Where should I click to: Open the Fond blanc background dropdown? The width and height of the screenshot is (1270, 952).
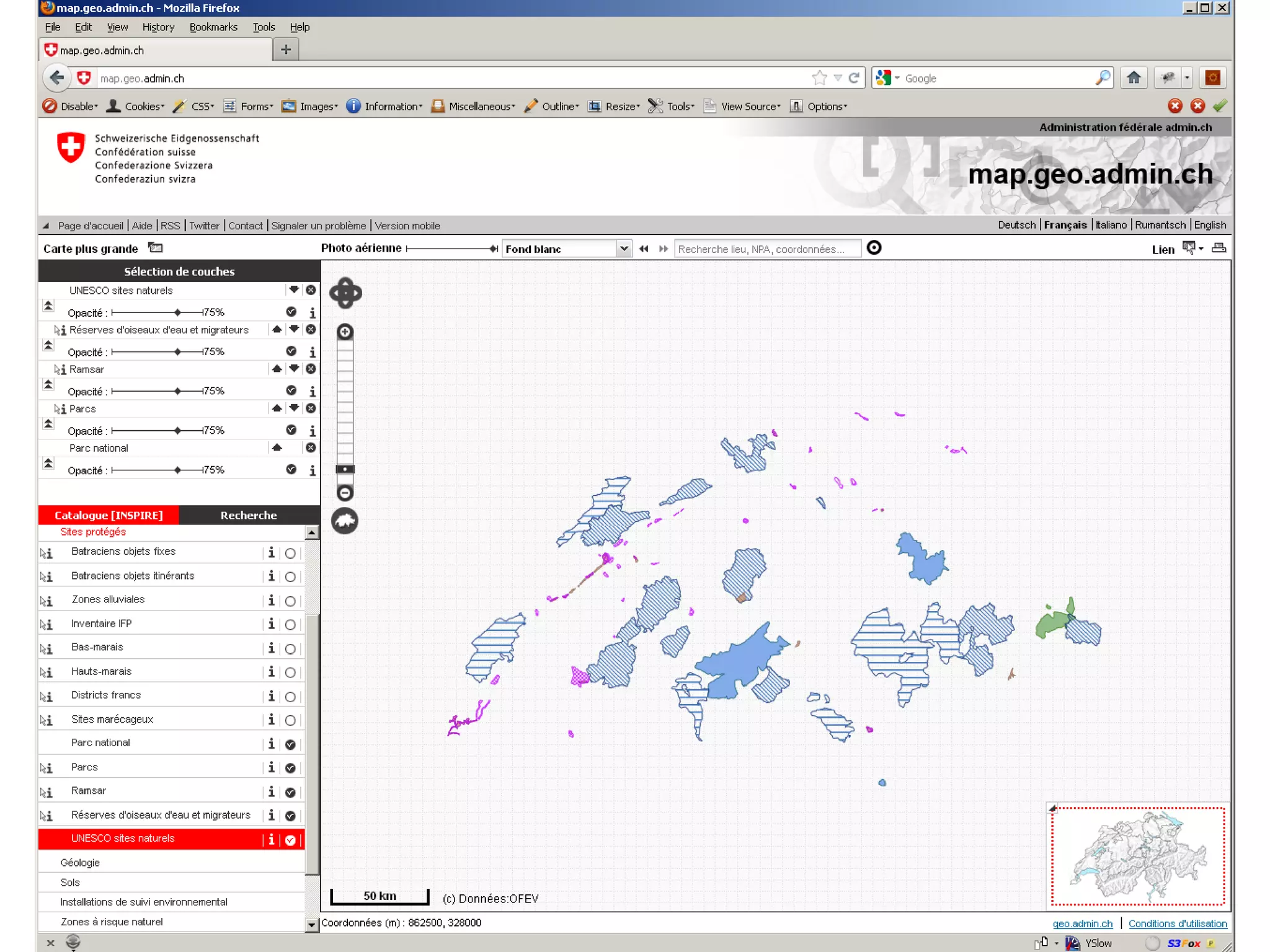(x=624, y=249)
